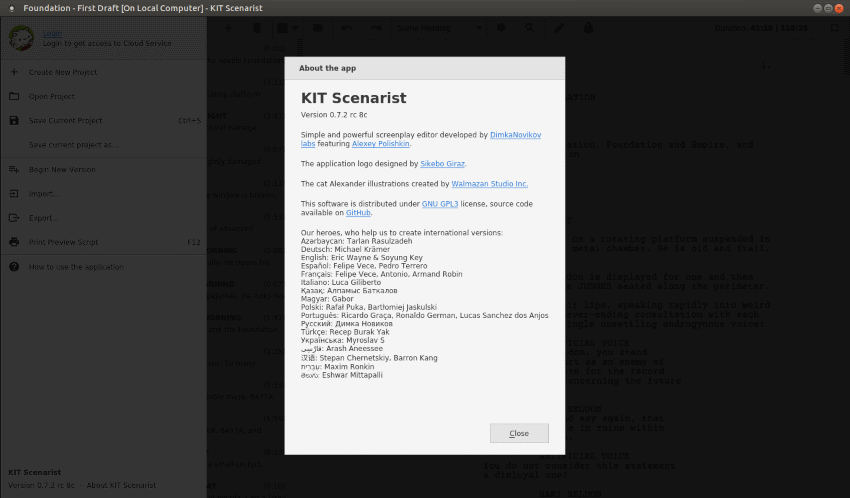Open the GitHub source code link
Image resolution: width=850 pixels, height=498 pixels.
tap(358, 213)
